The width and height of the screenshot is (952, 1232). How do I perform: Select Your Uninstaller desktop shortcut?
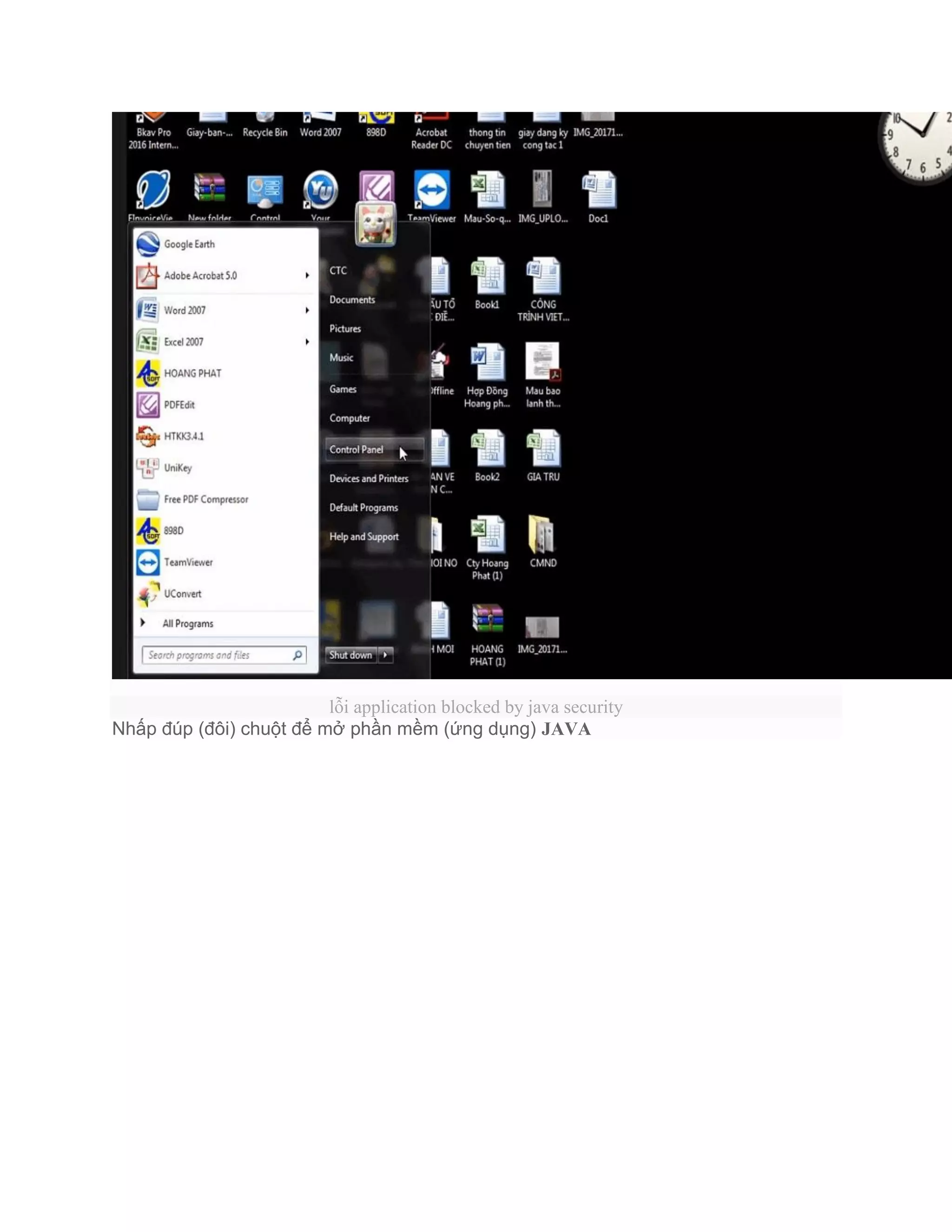(320, 196)
